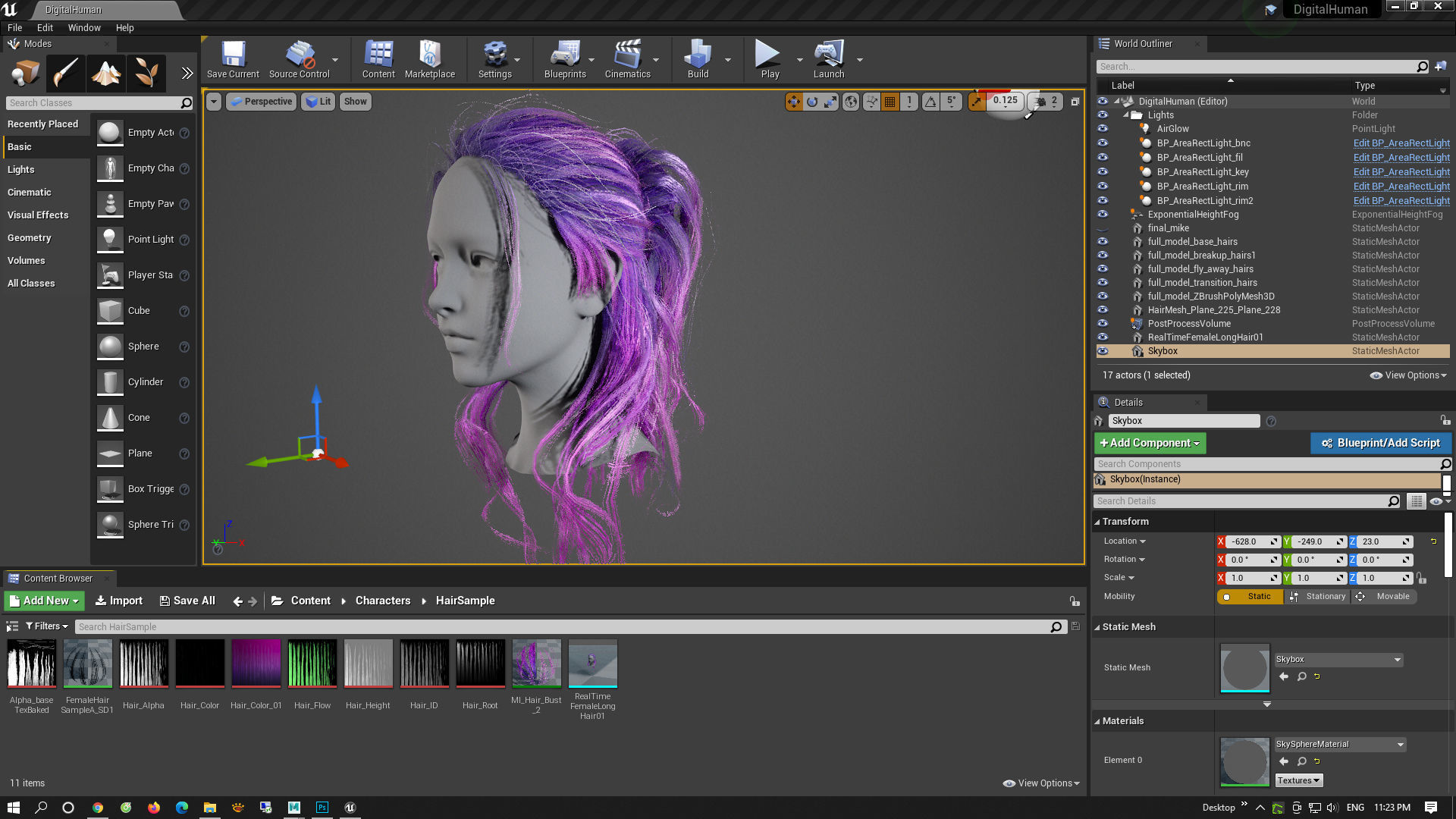
Task: Hide AirGlow light via eye icon
Action: pos(1103,129)
